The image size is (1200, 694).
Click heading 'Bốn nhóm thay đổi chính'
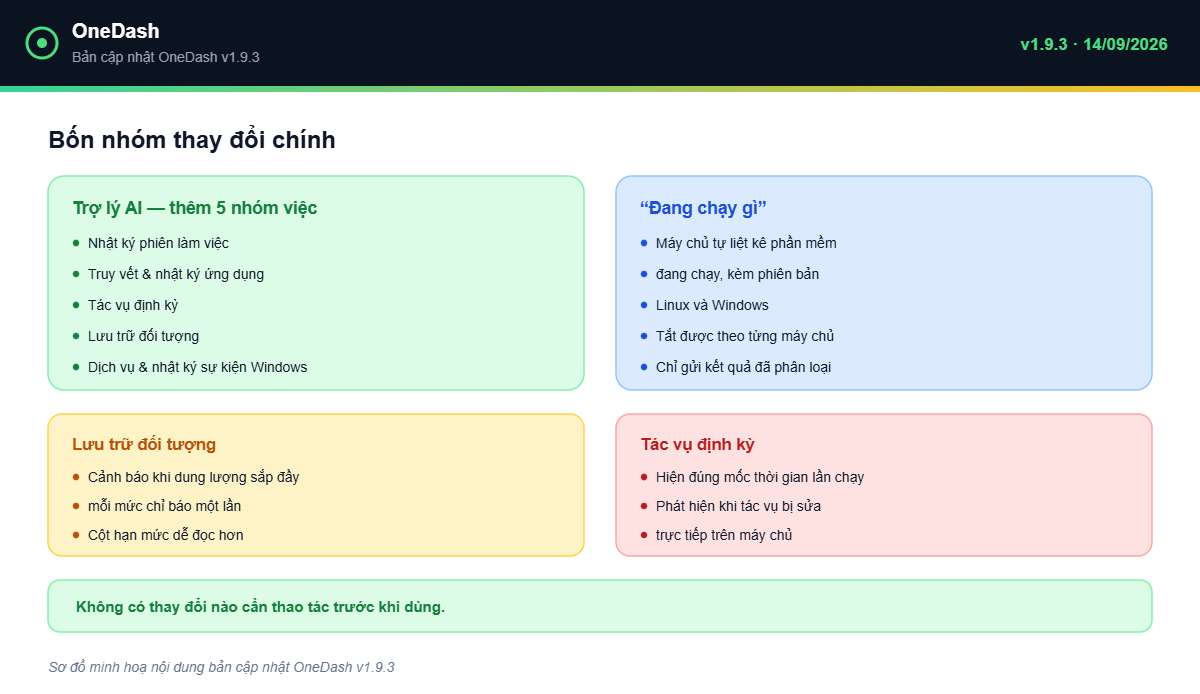click(x=192, y=140)
